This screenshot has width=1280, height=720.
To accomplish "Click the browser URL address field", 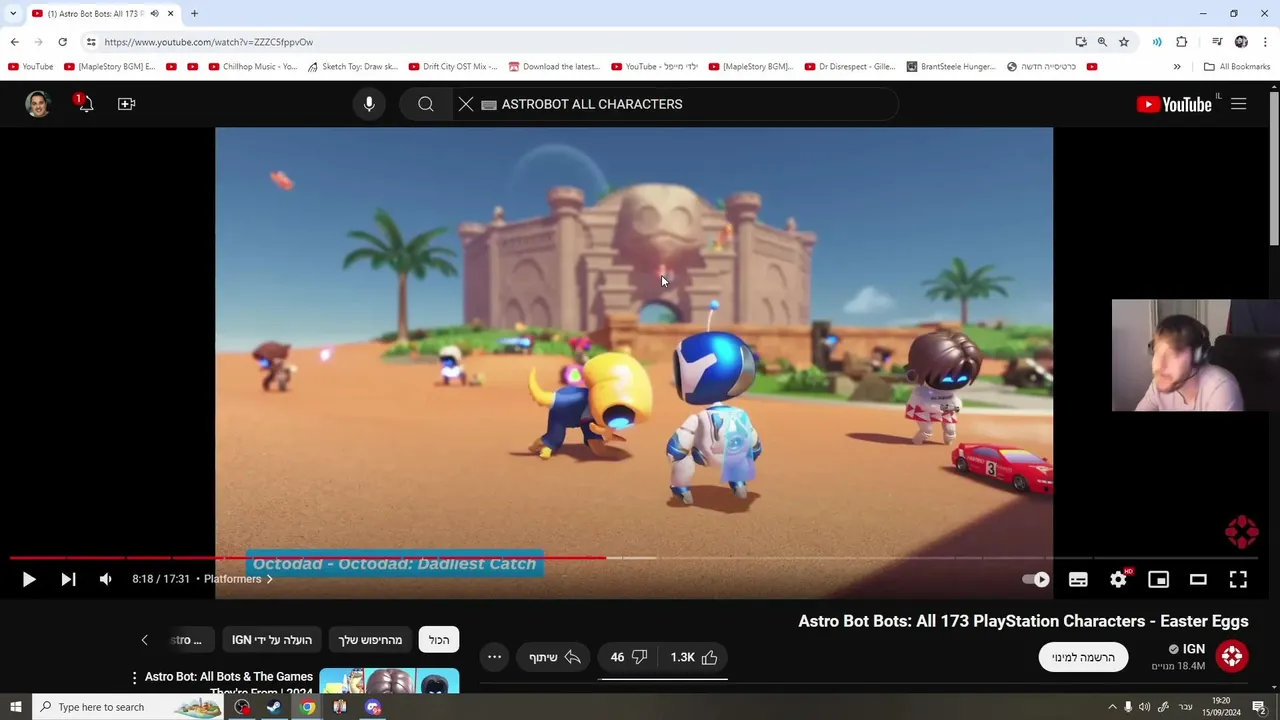I will coord(580,42).
